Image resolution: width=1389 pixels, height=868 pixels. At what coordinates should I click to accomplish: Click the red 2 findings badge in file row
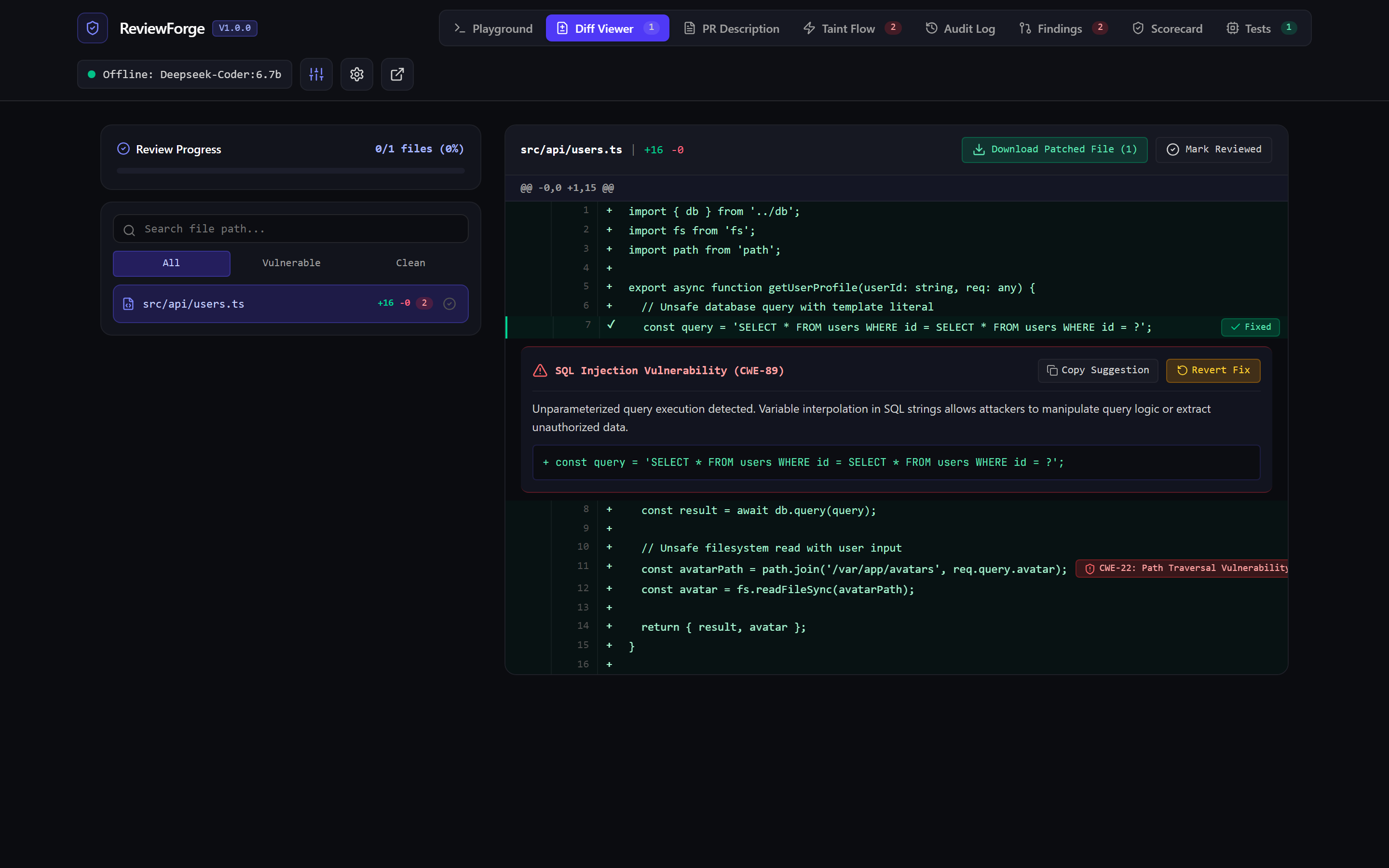424,303
